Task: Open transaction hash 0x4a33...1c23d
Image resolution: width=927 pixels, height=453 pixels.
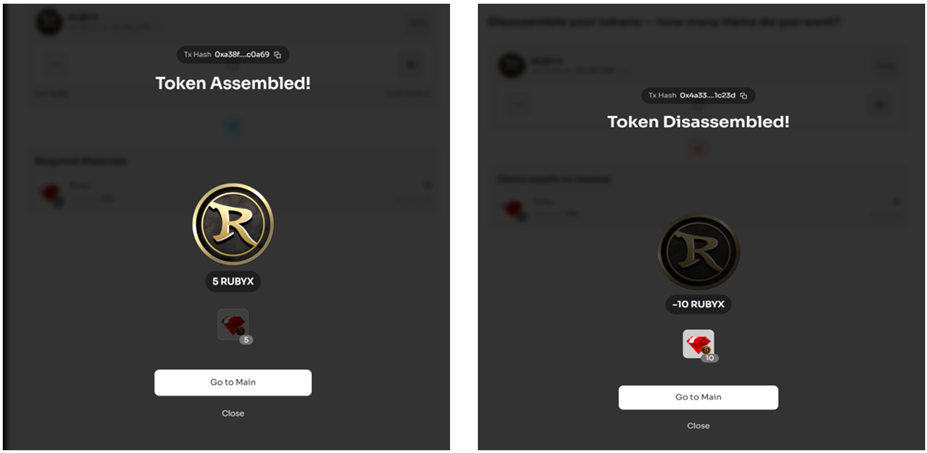Action: 707,96
